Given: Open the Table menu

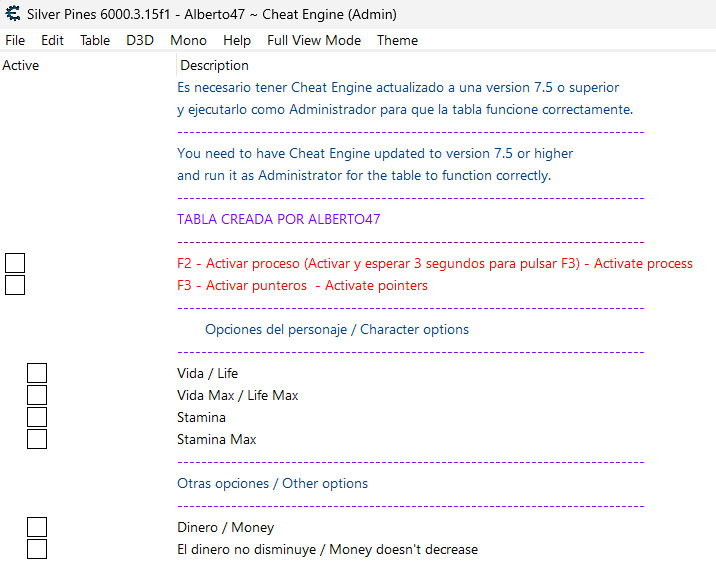Looking at the screenshot, I should [95, 40].
